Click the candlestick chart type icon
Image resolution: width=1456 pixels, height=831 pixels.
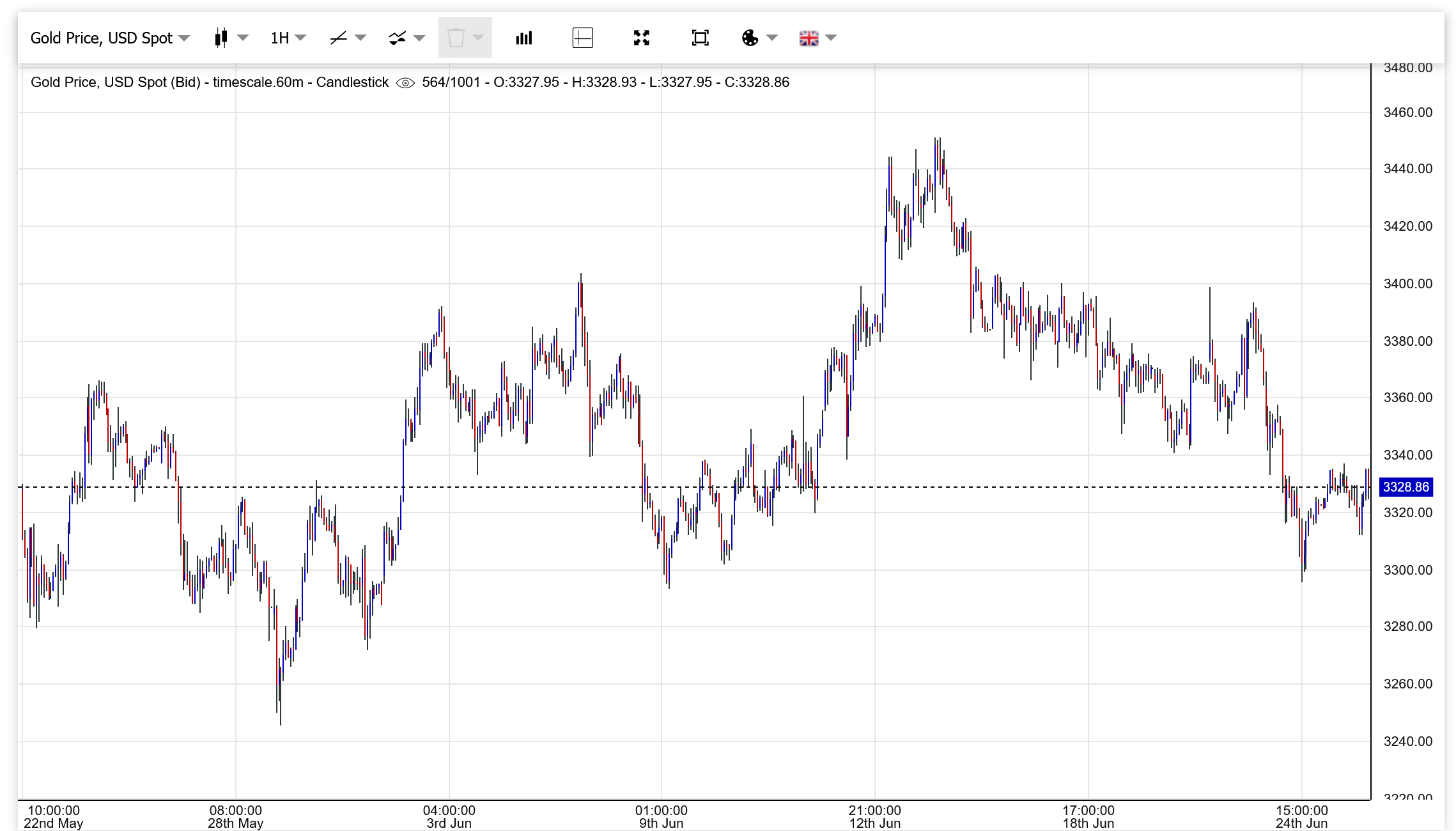pos(221,38)
